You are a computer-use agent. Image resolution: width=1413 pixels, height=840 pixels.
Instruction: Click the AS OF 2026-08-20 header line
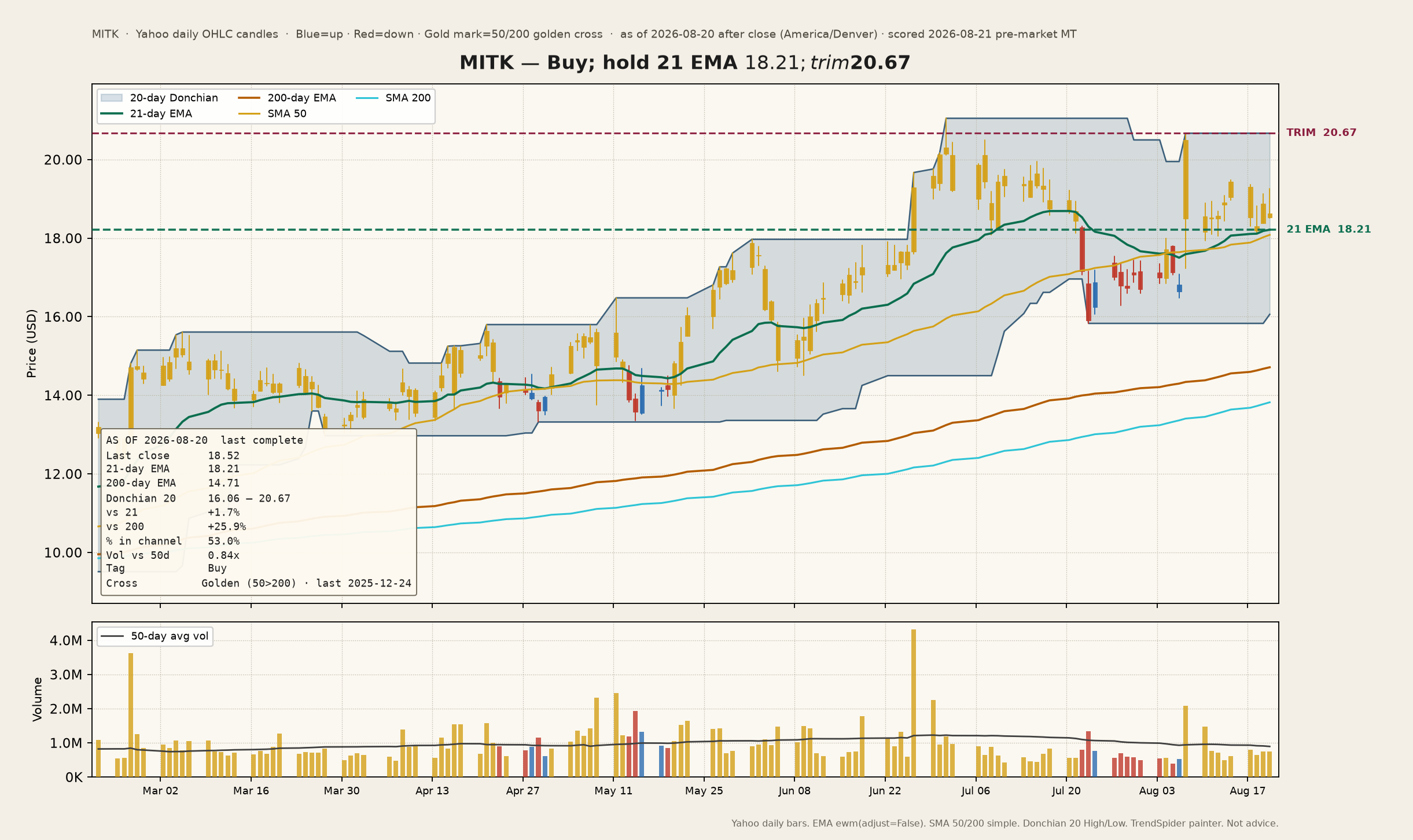[204, 440]
